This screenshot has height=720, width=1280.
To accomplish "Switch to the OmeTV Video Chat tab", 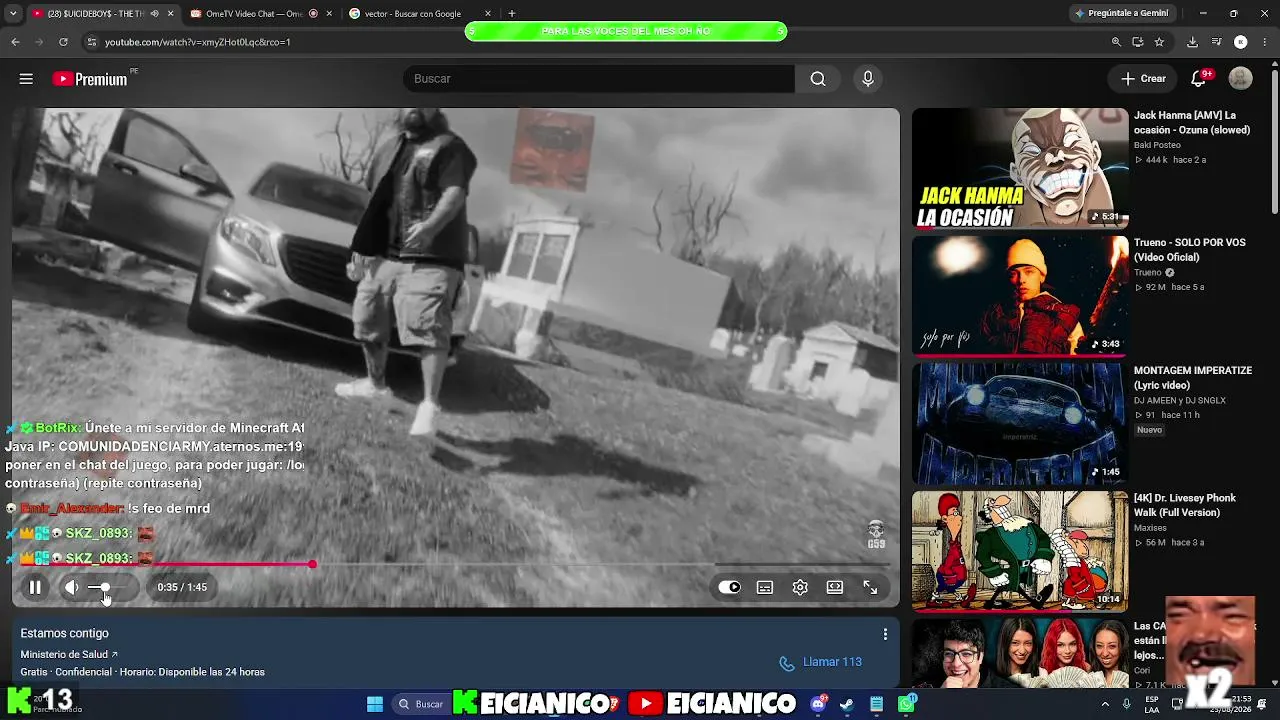I will [x=254, y=14].
